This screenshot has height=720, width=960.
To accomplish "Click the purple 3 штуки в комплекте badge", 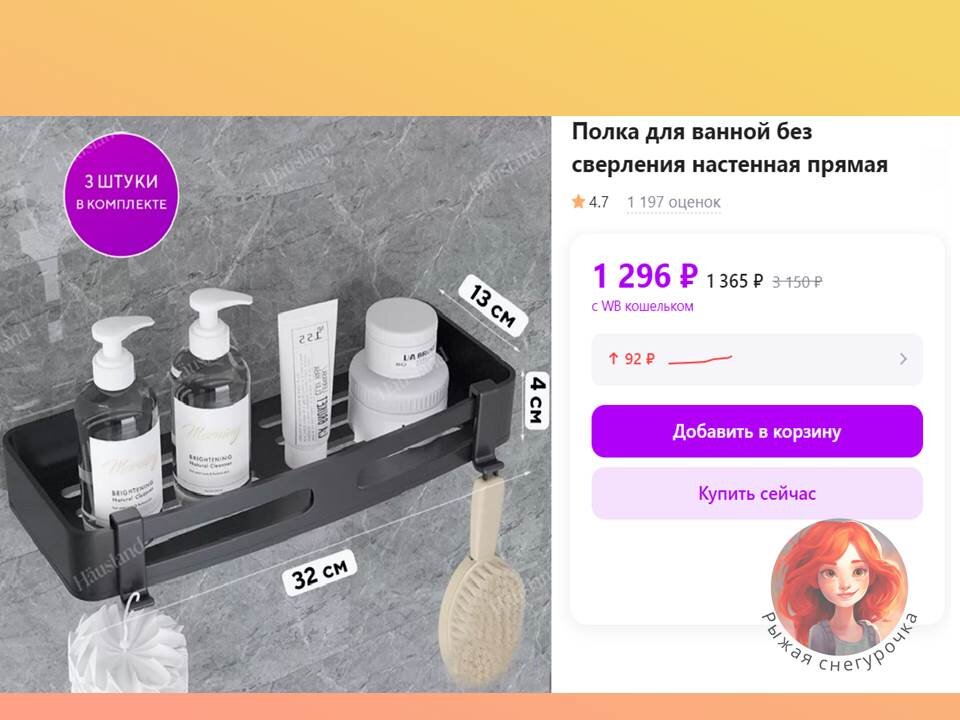I will (121, 193).
